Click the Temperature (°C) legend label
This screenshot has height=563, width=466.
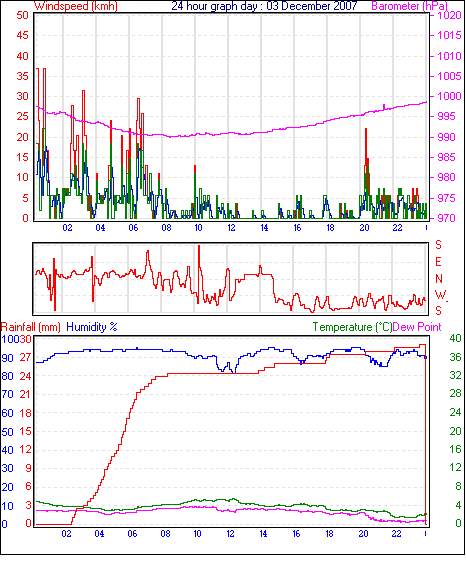[352, 327]
